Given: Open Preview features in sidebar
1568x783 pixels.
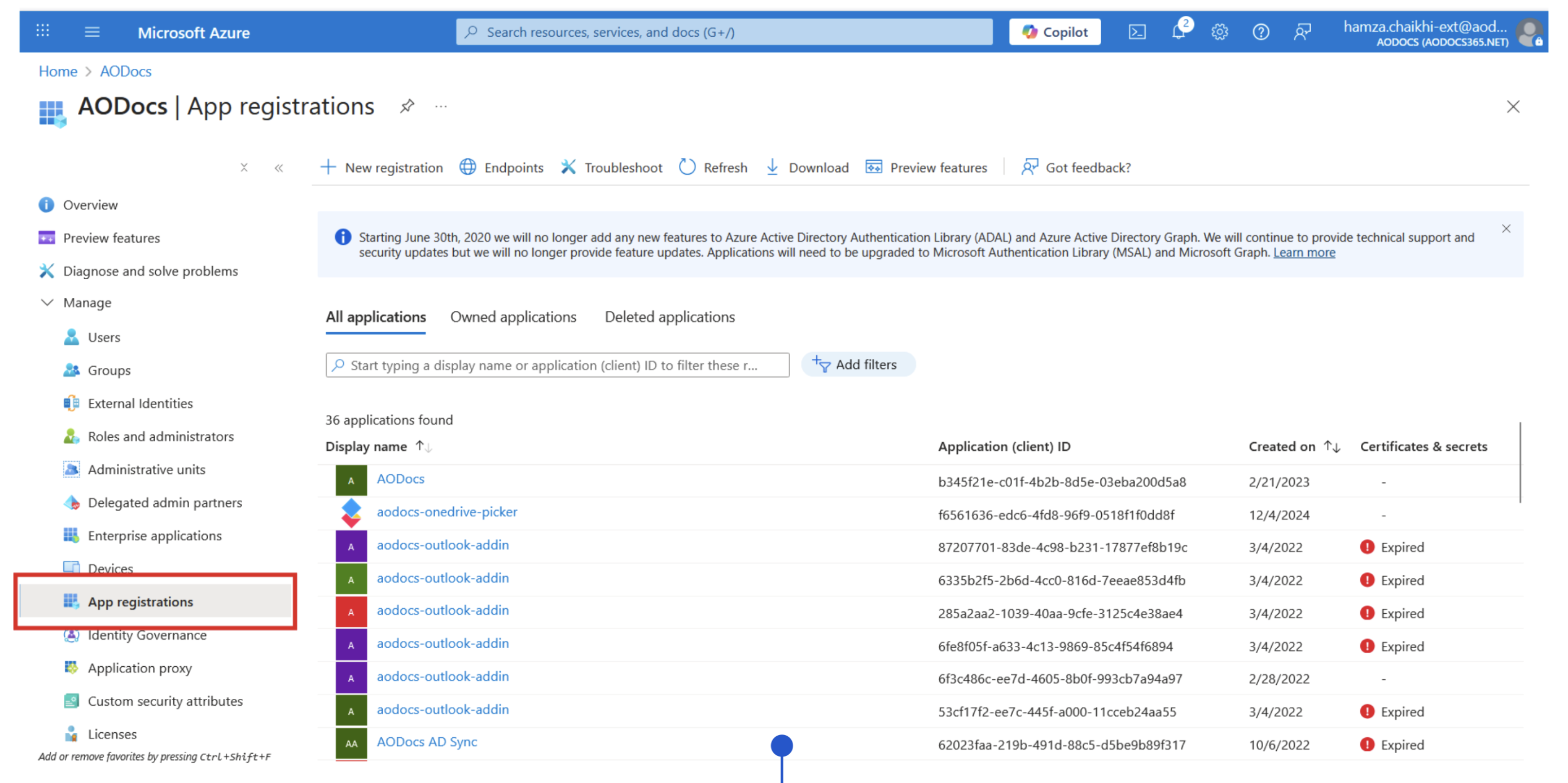Looking at the screenshot, I should click(111, 238).
